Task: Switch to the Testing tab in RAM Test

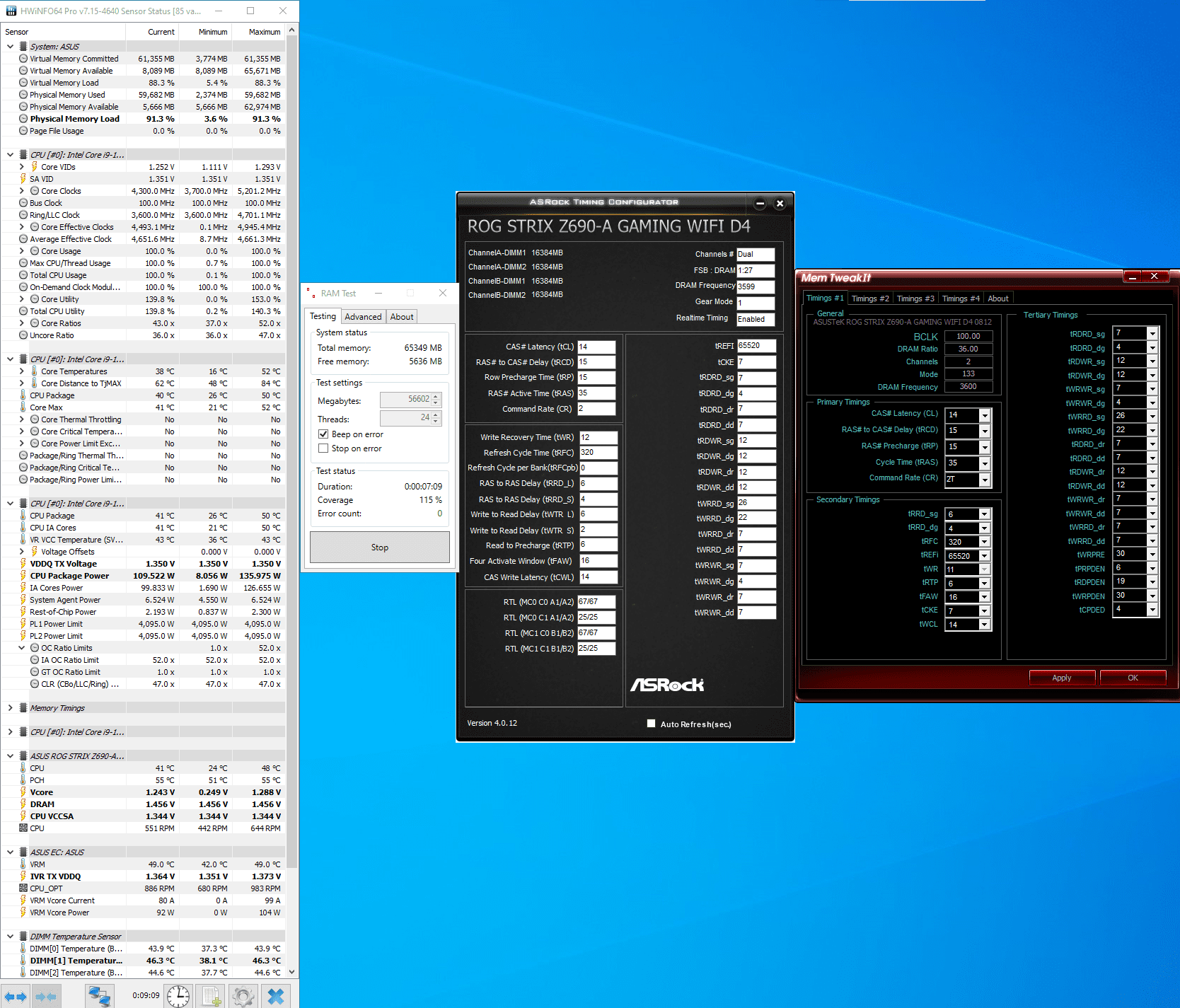Action: click(x=323, y=316)
